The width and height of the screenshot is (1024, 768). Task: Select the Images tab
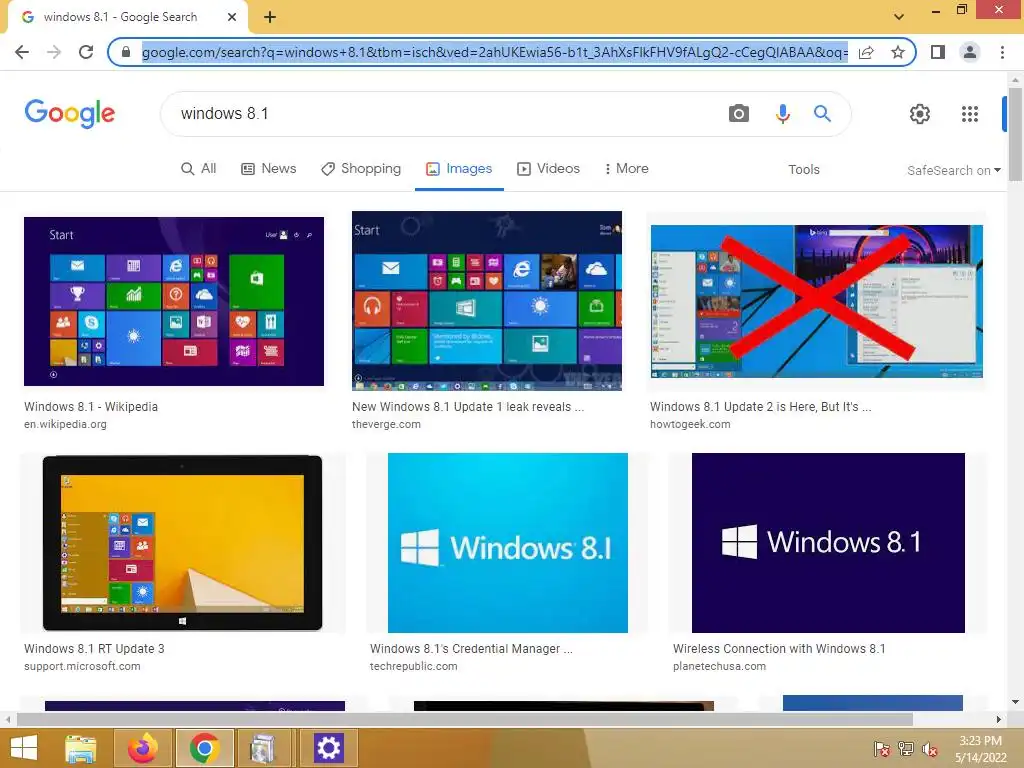pyautogui.click(x=459, y=168)
